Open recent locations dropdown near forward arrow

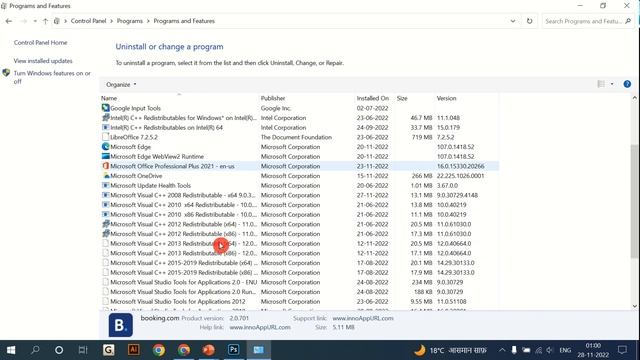pos(35,21)
